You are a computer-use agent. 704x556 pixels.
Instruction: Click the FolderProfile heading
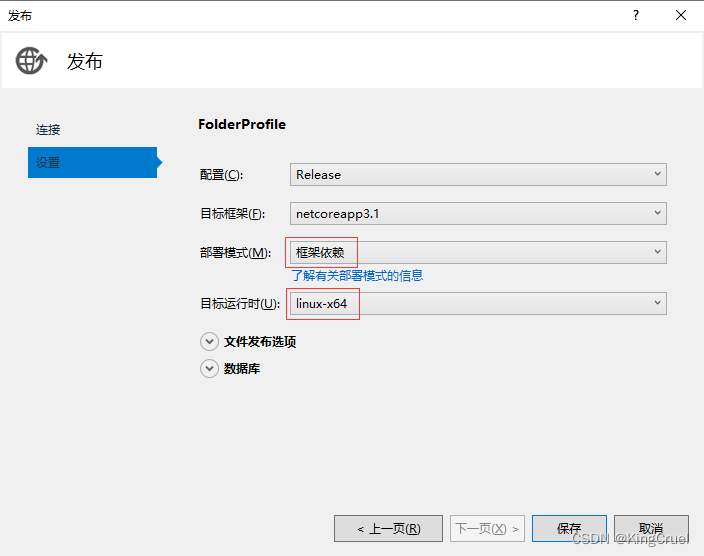[242, 124]
